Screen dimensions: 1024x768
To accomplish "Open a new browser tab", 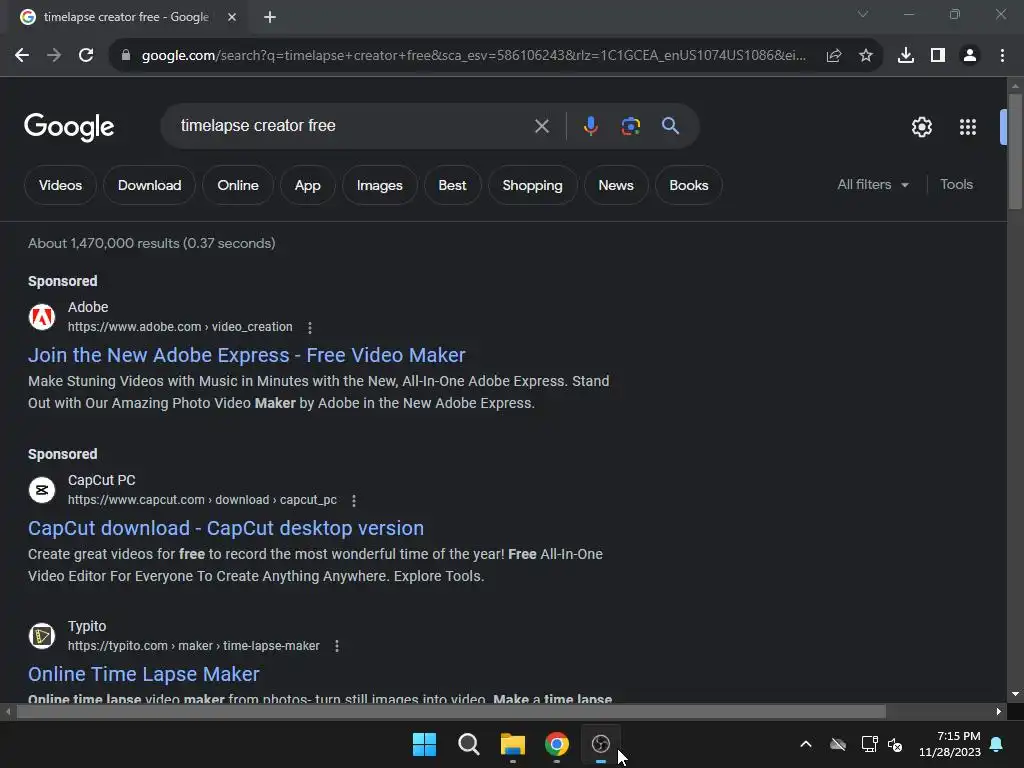I will (x=270, y=17).
